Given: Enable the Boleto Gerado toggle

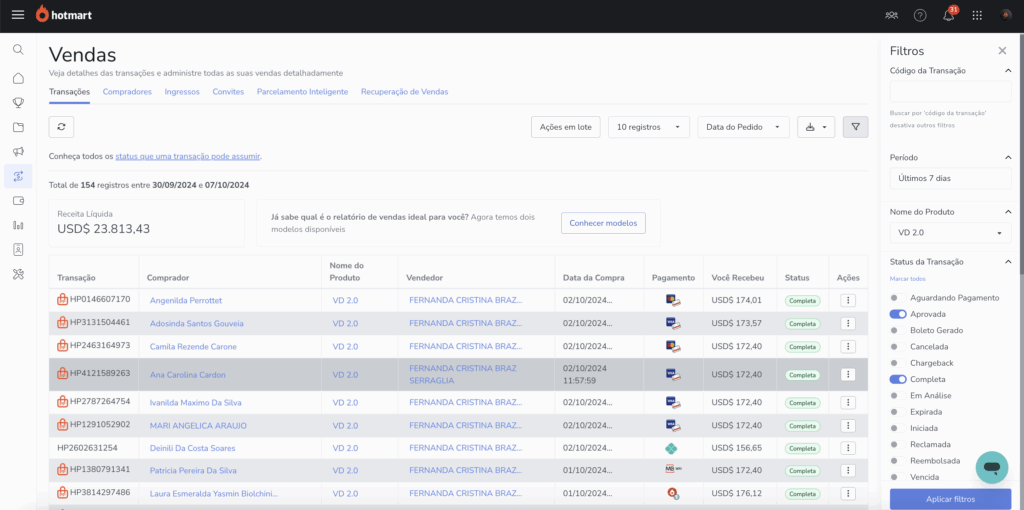Looking at the screenshot, I should (x=898, y=330).
